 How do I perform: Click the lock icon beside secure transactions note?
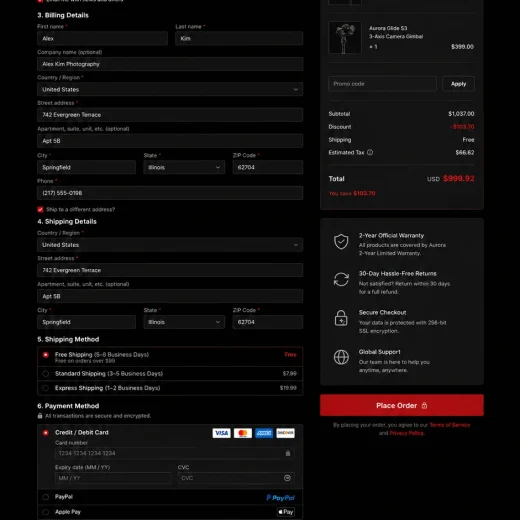40,416
